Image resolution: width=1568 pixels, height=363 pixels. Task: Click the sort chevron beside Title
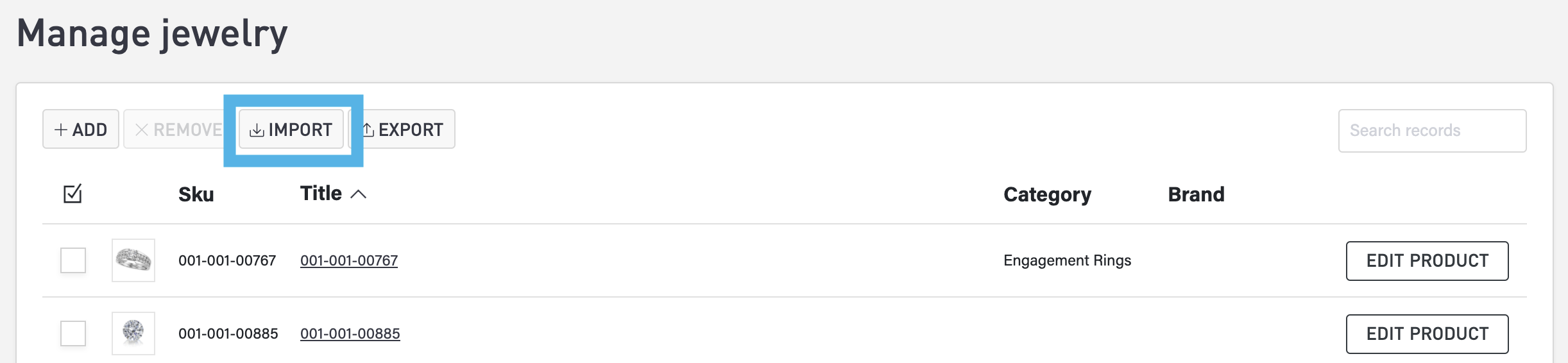click(x=359, y=194)
